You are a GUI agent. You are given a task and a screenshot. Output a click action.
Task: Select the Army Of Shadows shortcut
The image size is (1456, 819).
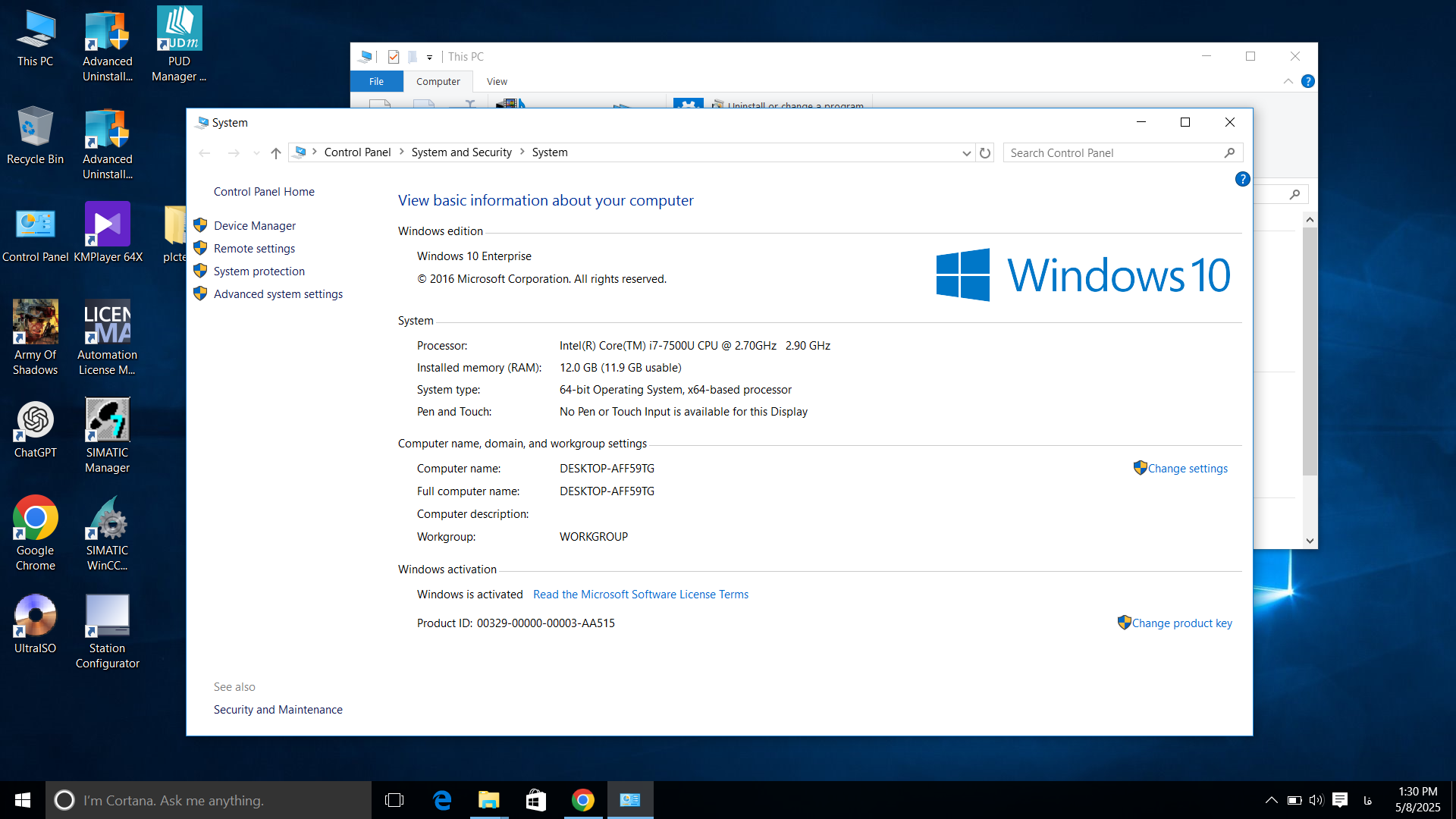pyautogui.click(x=35, y=337)
